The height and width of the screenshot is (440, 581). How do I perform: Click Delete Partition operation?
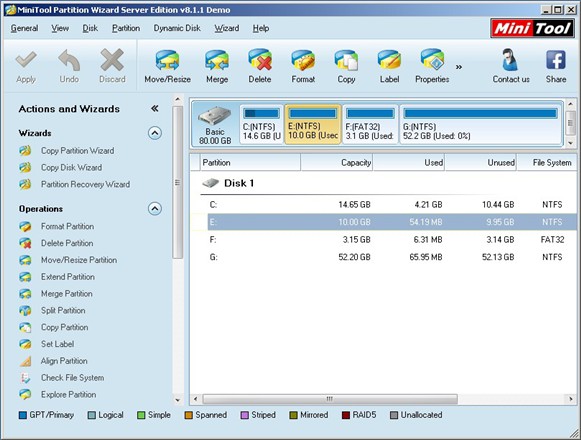[x=67, y=243]
